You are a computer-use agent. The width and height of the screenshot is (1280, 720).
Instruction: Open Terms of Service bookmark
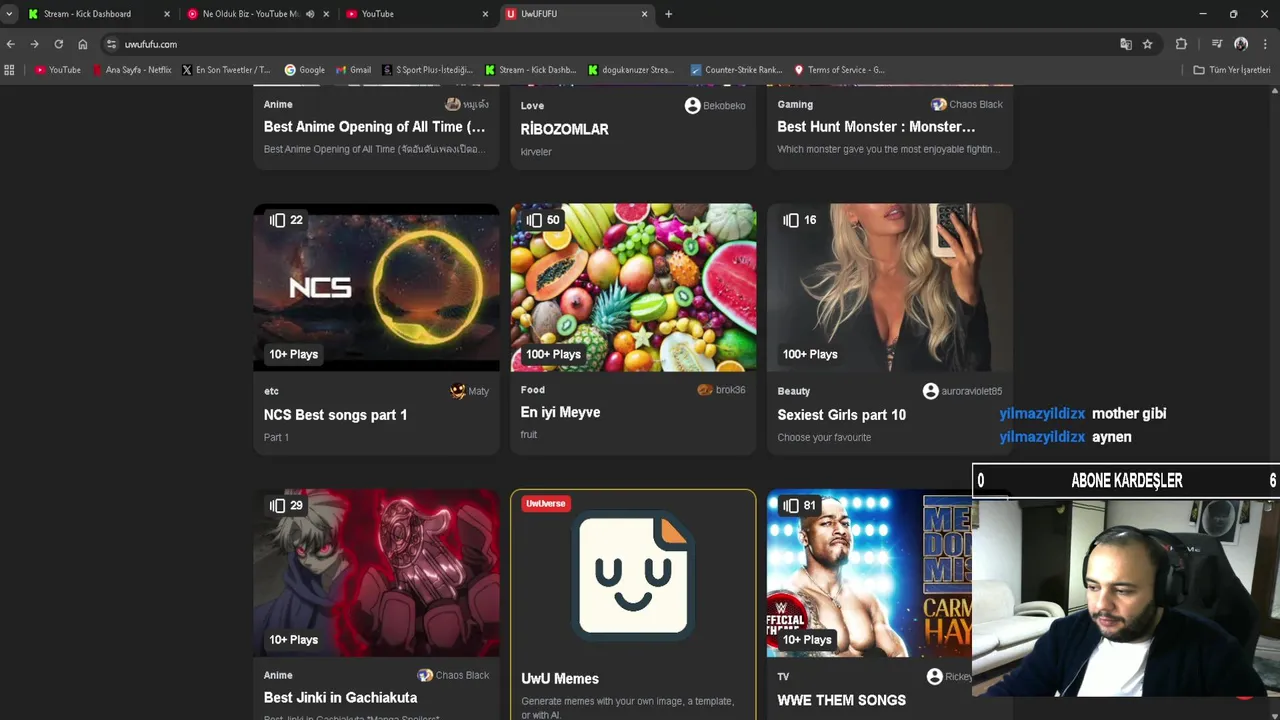840,70
